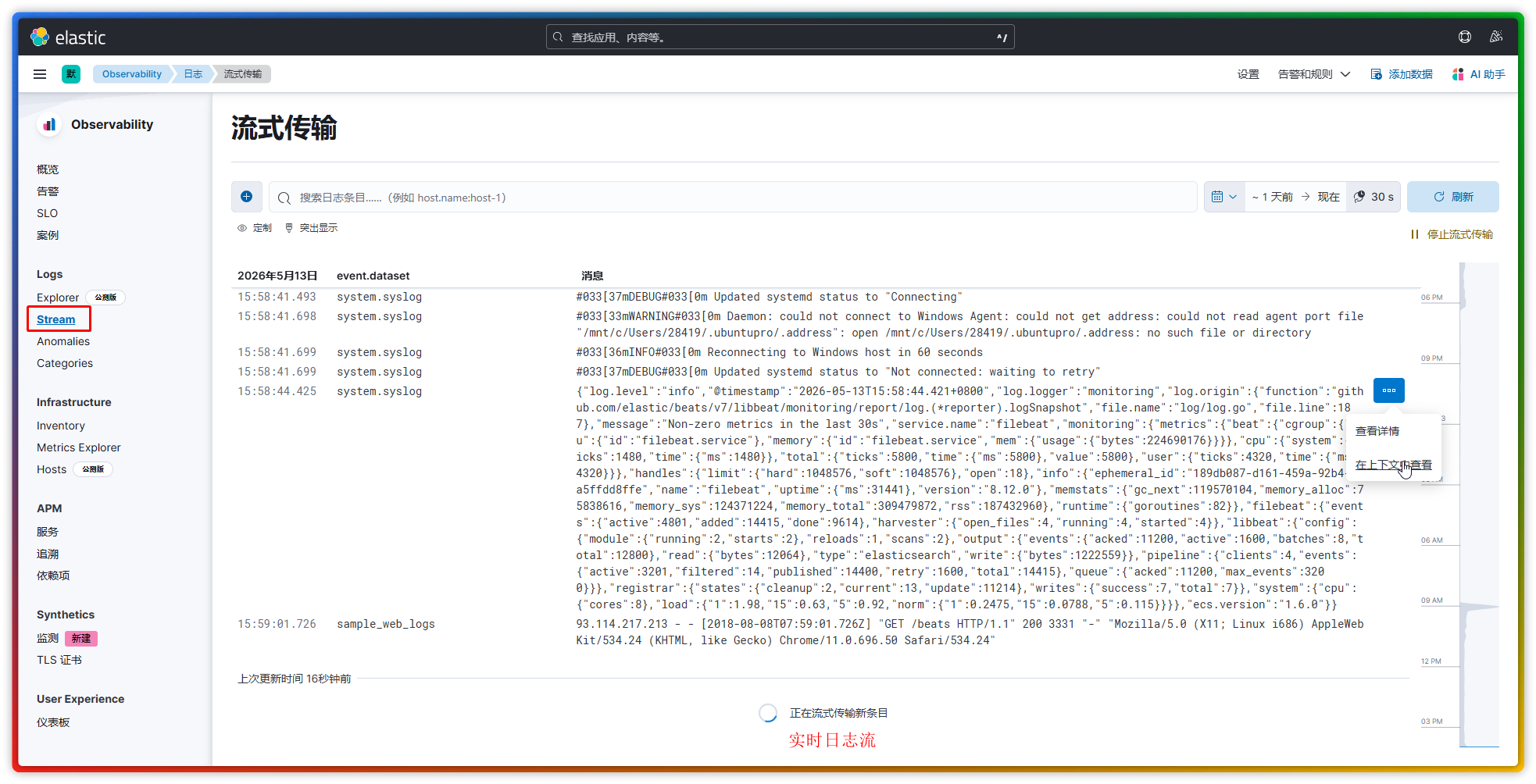The image size is (1536, 784).
Task: Open Categories in the sidebar
Action: tap(65, 363)
